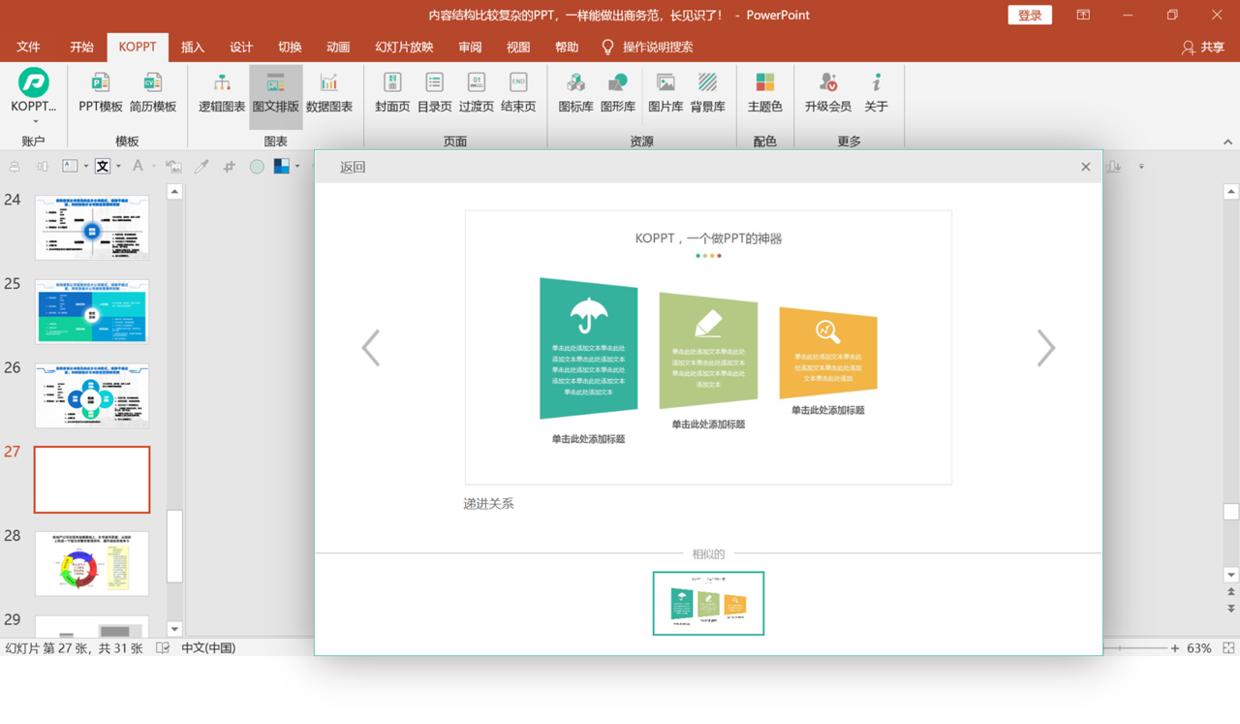Viewport: 1240px width, 724px height.
Task: Click the blue color squares swatch
Action: pos(281,167)
